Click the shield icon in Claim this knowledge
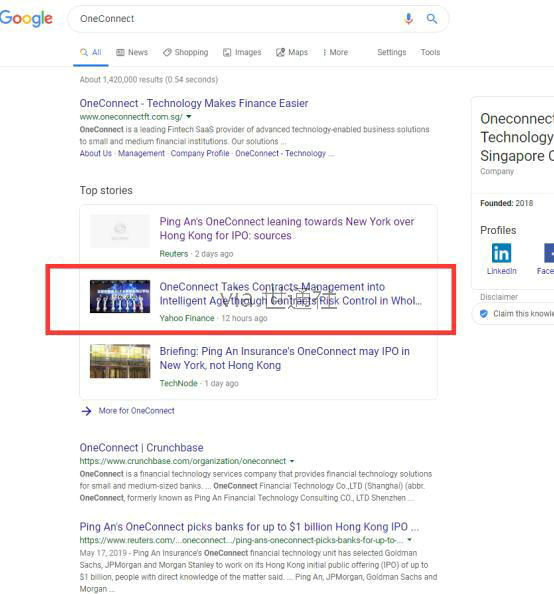 [484, 314]
